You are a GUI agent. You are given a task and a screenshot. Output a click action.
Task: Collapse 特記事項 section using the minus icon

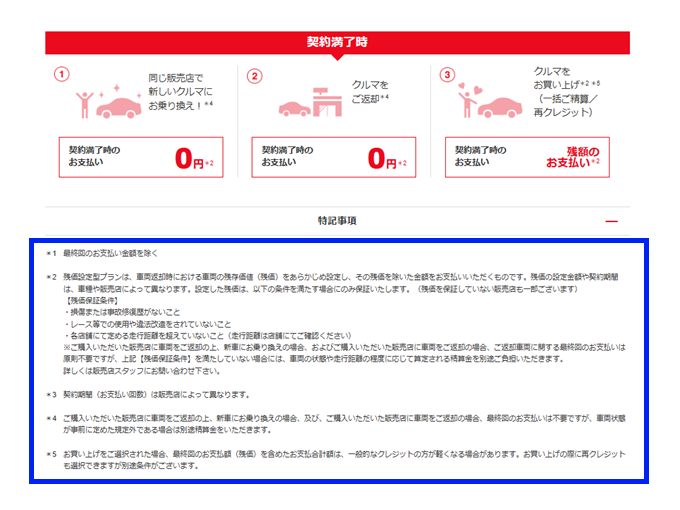tap(611, 221)
